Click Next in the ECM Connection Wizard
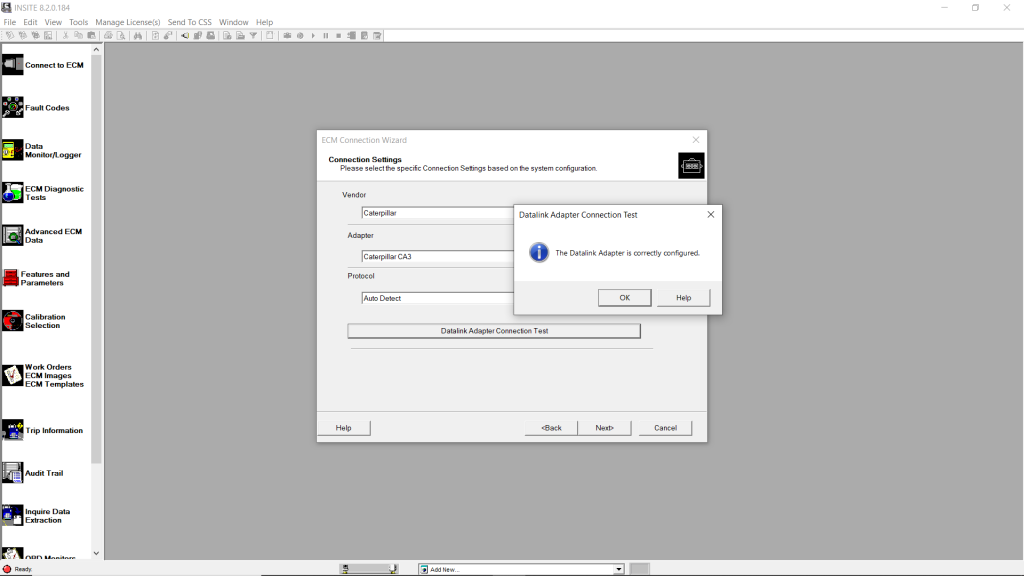The width and height of the screenshot is (1024, 576). click(604, 428)
